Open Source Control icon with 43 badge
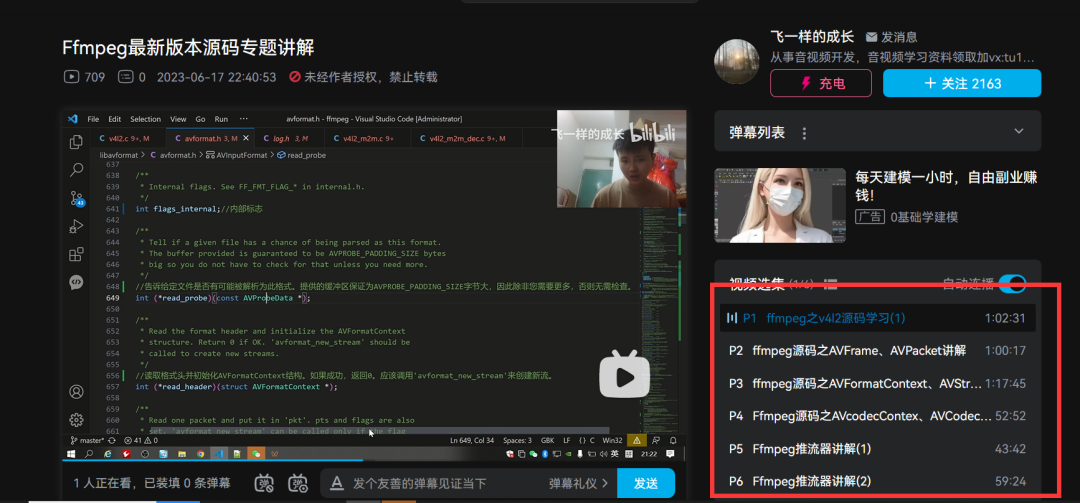The image size is (1080, 503). (x=76, y=198)
